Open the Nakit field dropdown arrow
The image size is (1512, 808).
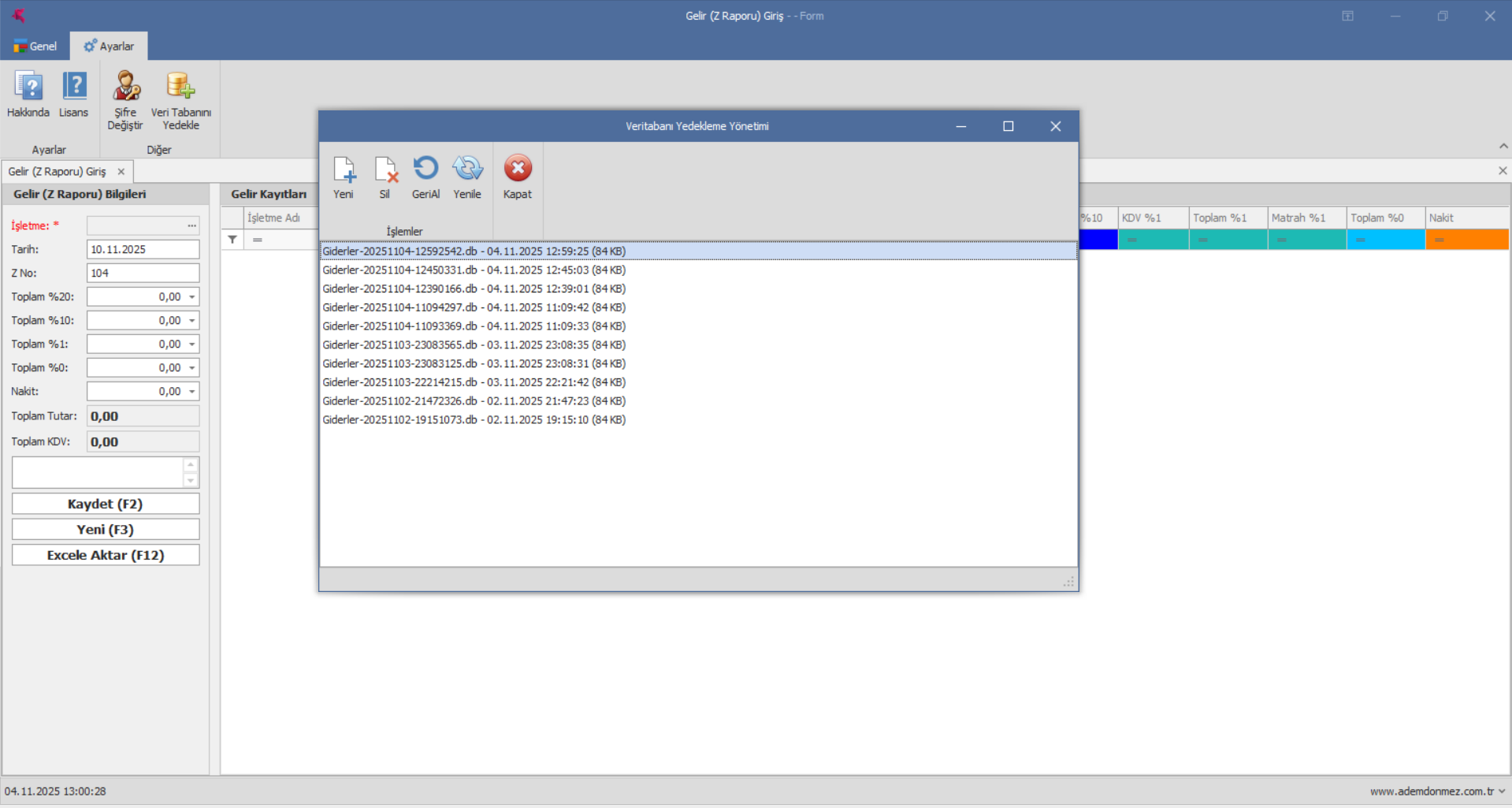coord(192,392)
